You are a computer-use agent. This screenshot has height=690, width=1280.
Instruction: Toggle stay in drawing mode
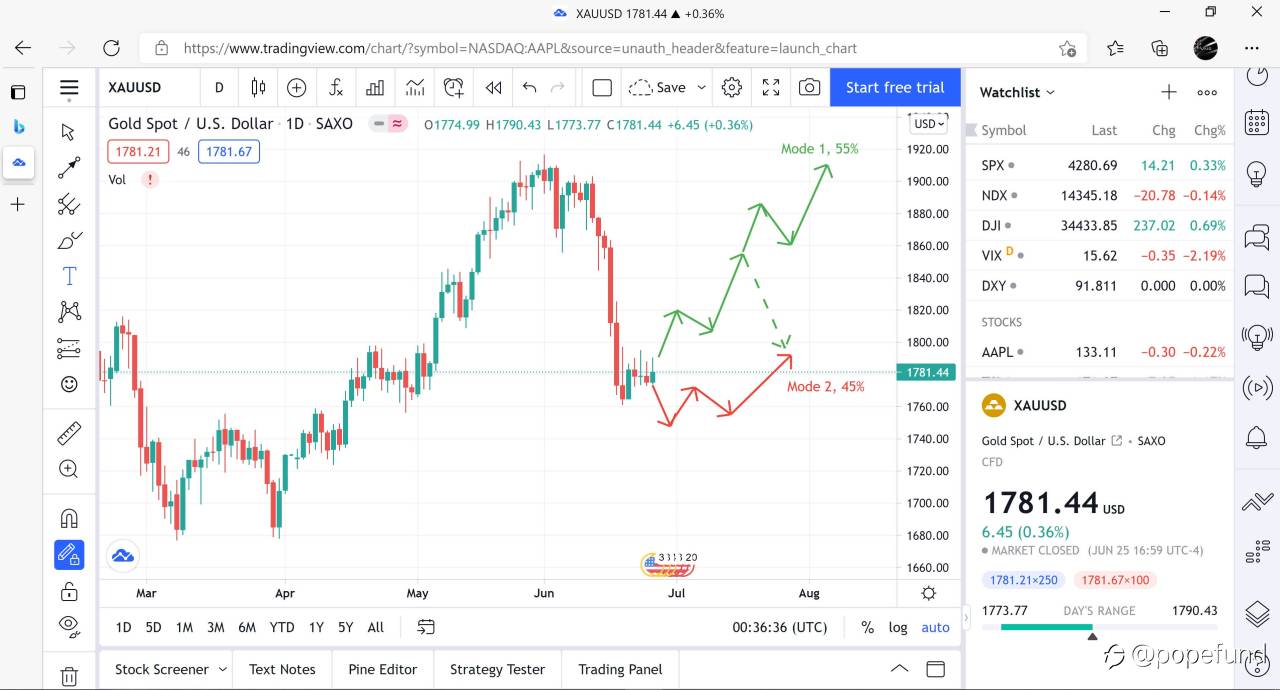point(69,554)
